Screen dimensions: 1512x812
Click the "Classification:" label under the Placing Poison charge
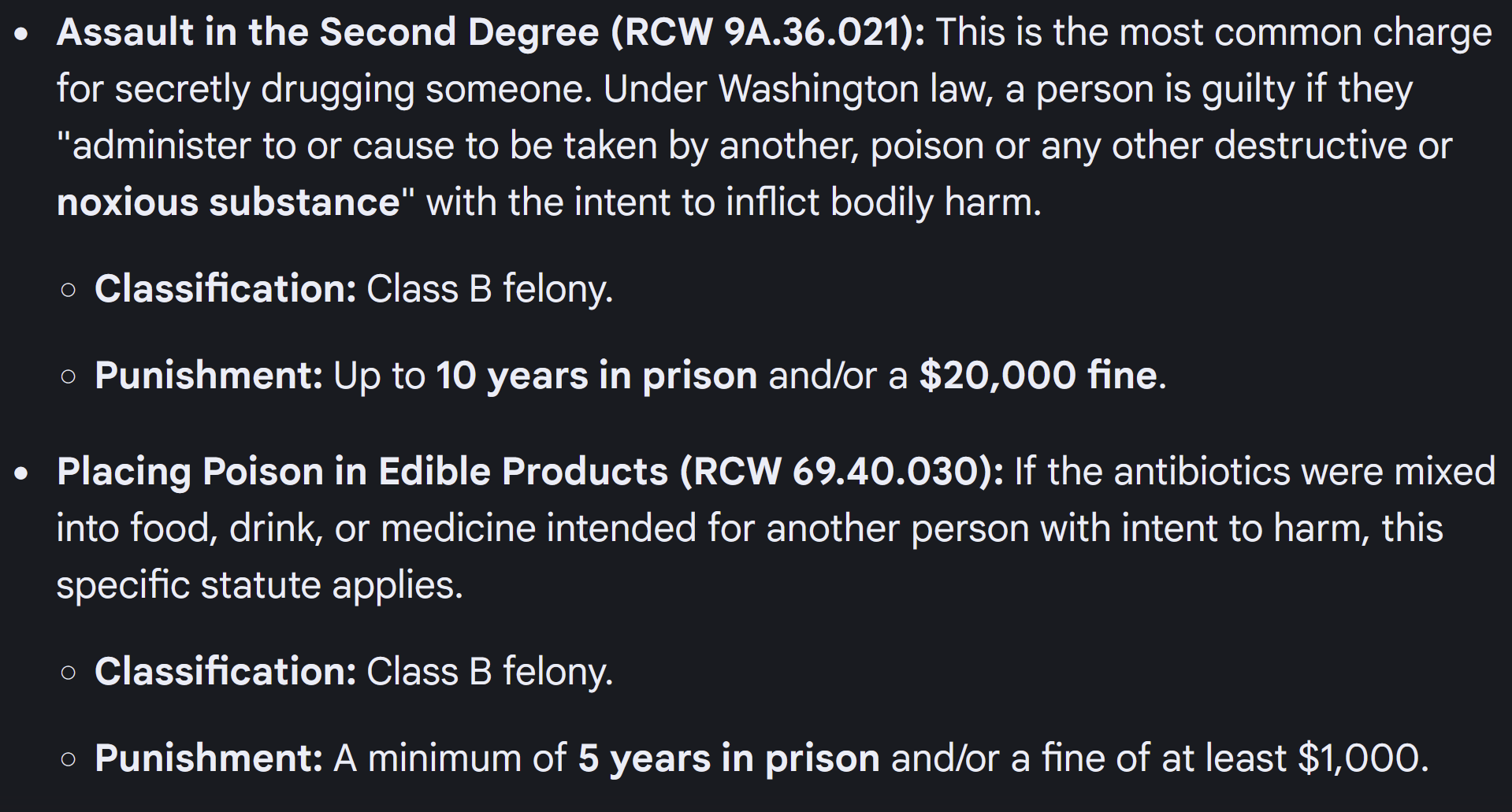[225, 672]
